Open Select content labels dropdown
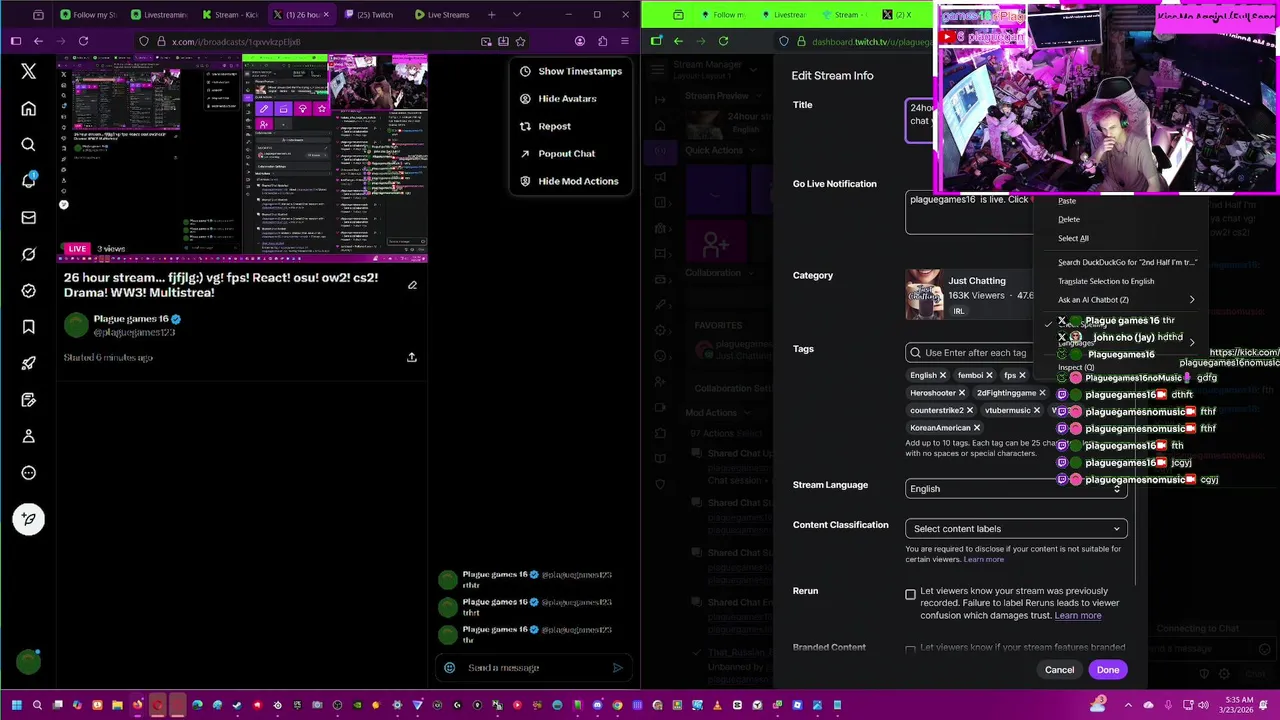This screenshot has width=1280, height=720. [x=1016, y=529]
